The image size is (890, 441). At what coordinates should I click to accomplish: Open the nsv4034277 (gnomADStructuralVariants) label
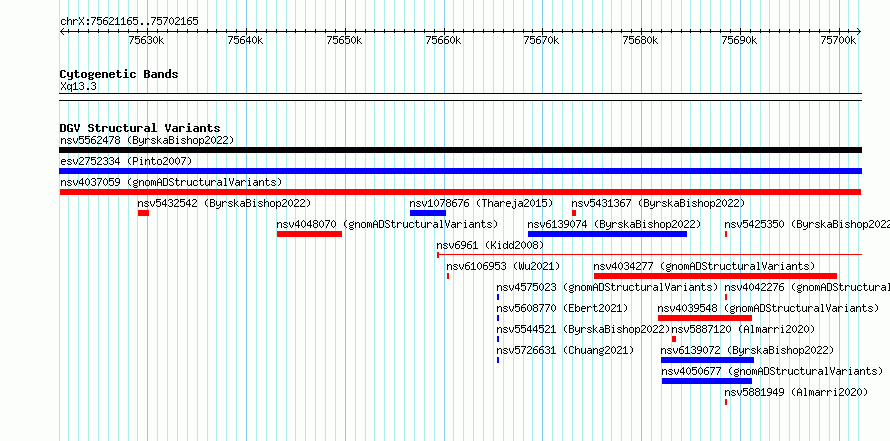[704, 266]
